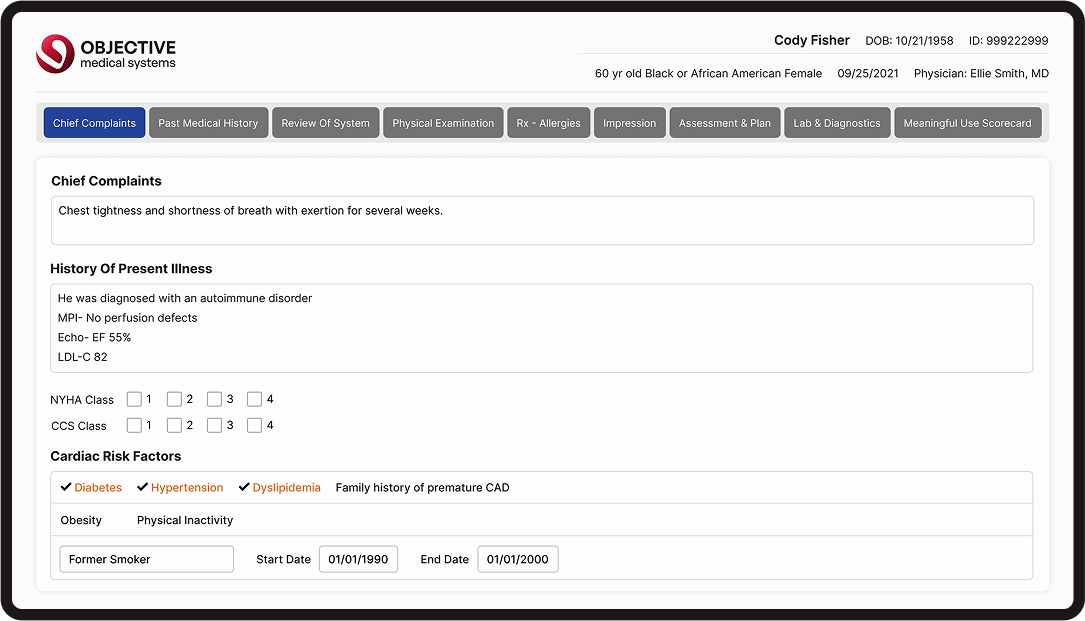1085x621 pixels.
Task: Toggle the Dyslipidemia checkmark risk factor
Action: point(279,488)
